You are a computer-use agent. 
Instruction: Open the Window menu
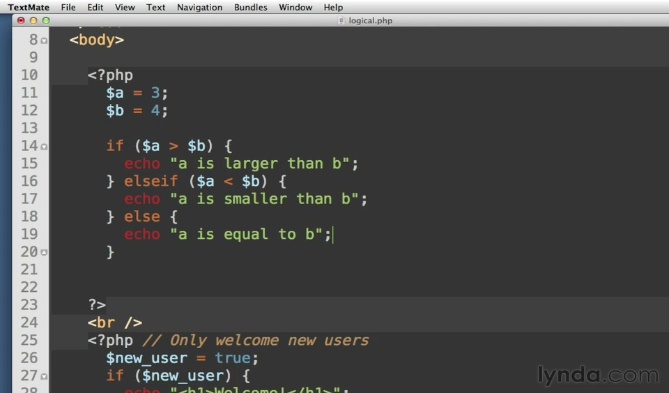click(x=295, y=7)
